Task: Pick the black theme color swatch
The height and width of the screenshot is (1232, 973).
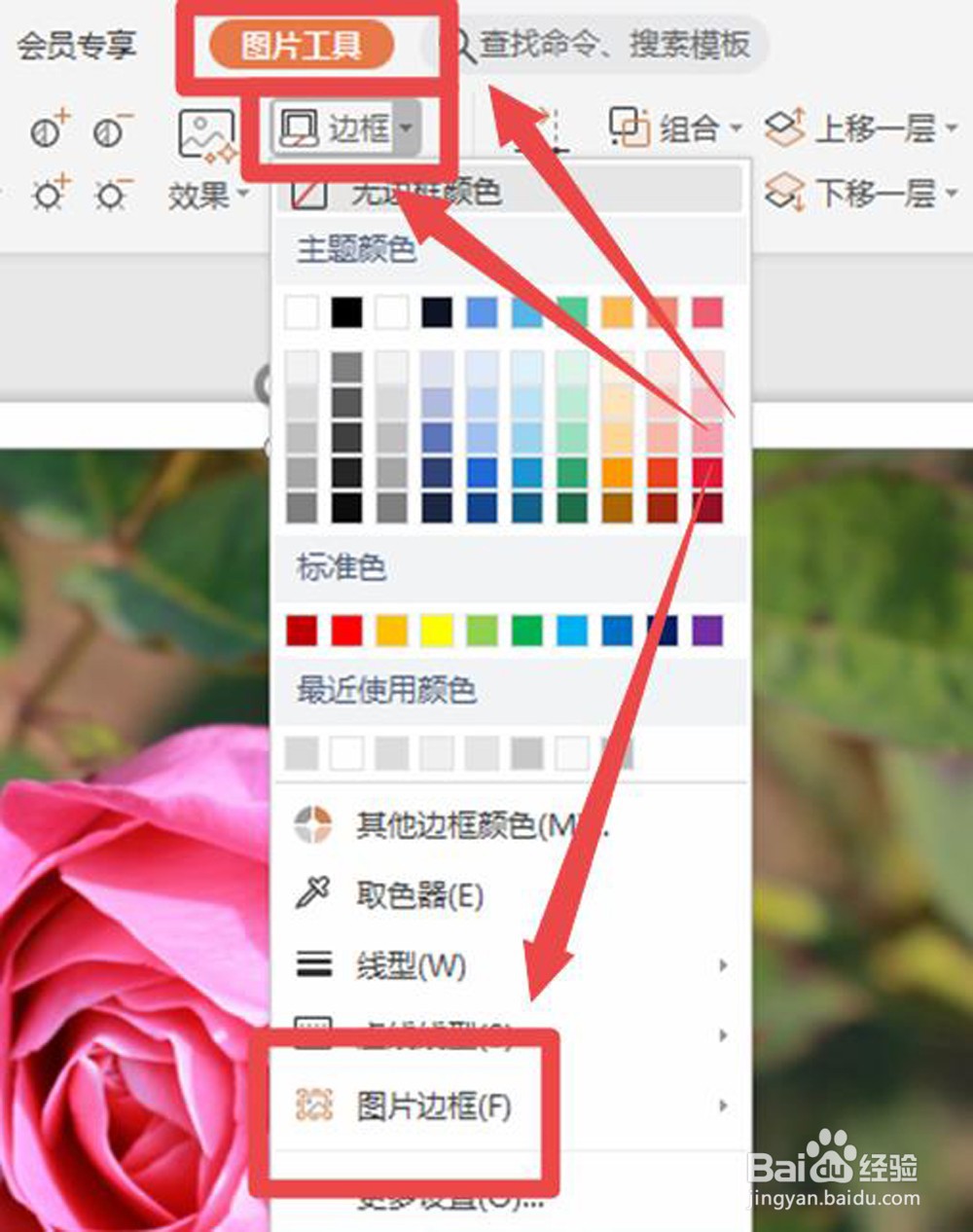Action: [x=345, y=313]
